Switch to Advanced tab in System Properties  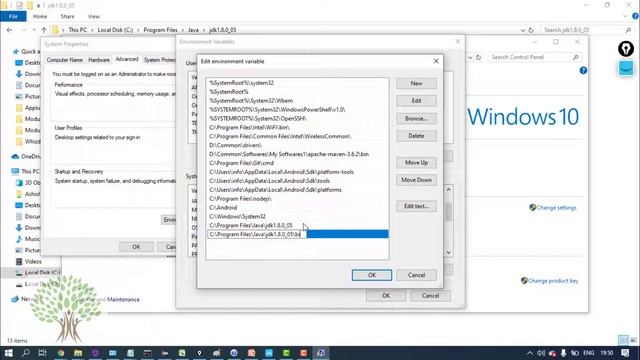(x=127, y=59)
